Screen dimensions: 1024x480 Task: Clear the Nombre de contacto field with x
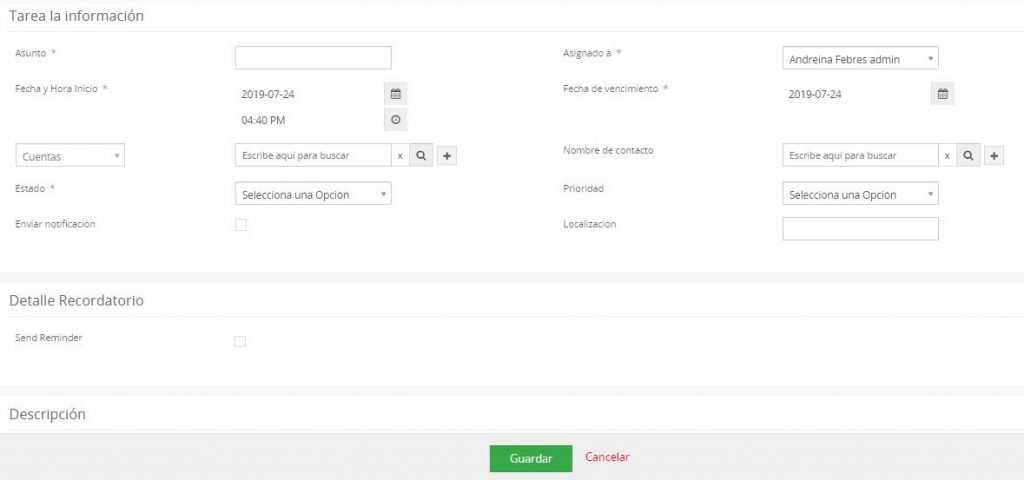[x=947, y=156]
